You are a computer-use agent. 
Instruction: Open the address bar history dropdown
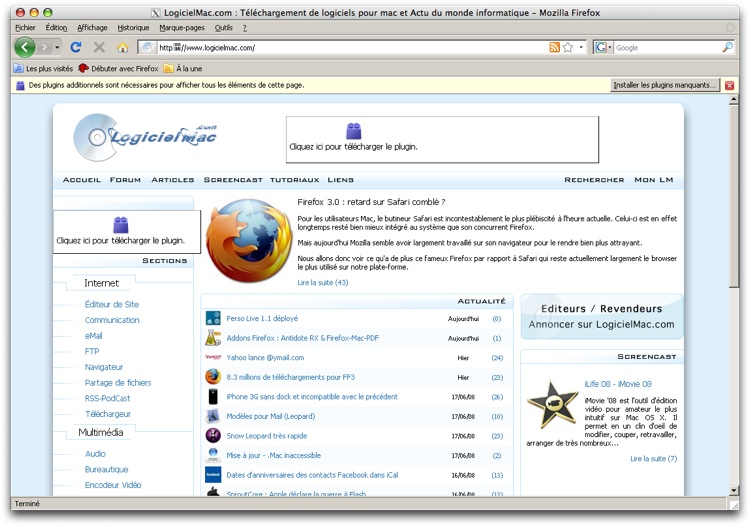[581, 47]
